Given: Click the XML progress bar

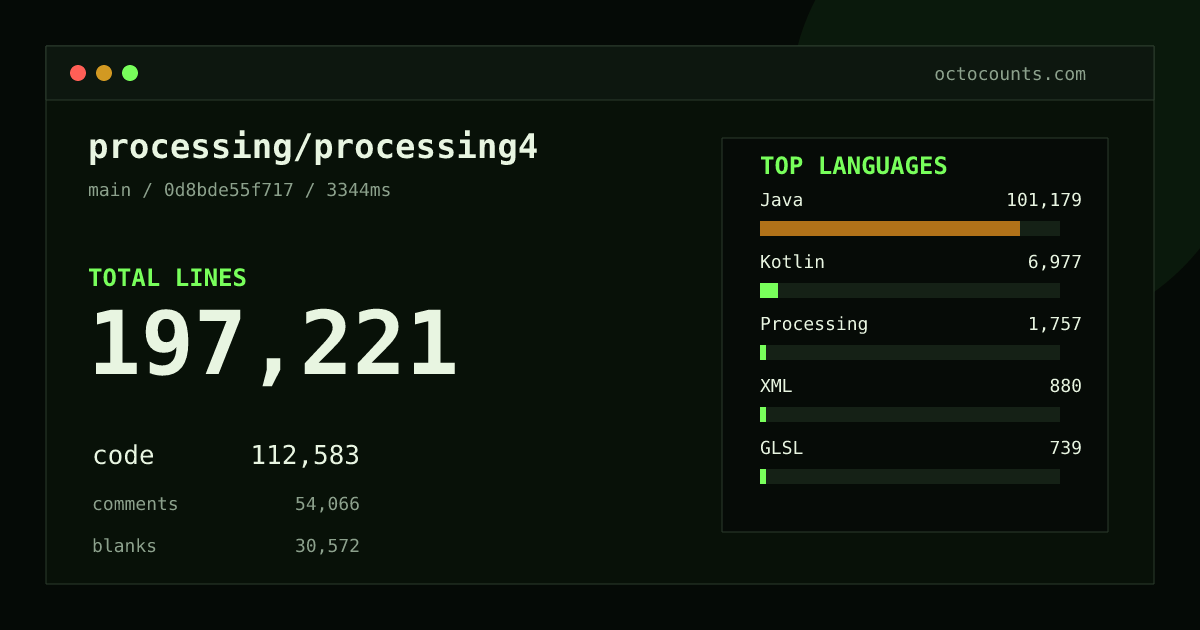Looking at the screenshot, I should point(910,414).
